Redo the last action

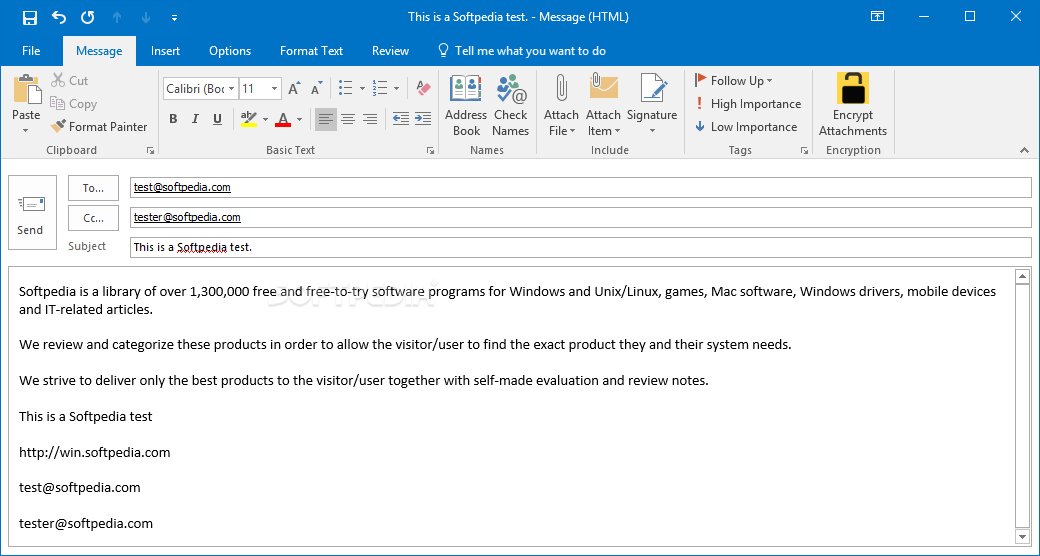88,17
